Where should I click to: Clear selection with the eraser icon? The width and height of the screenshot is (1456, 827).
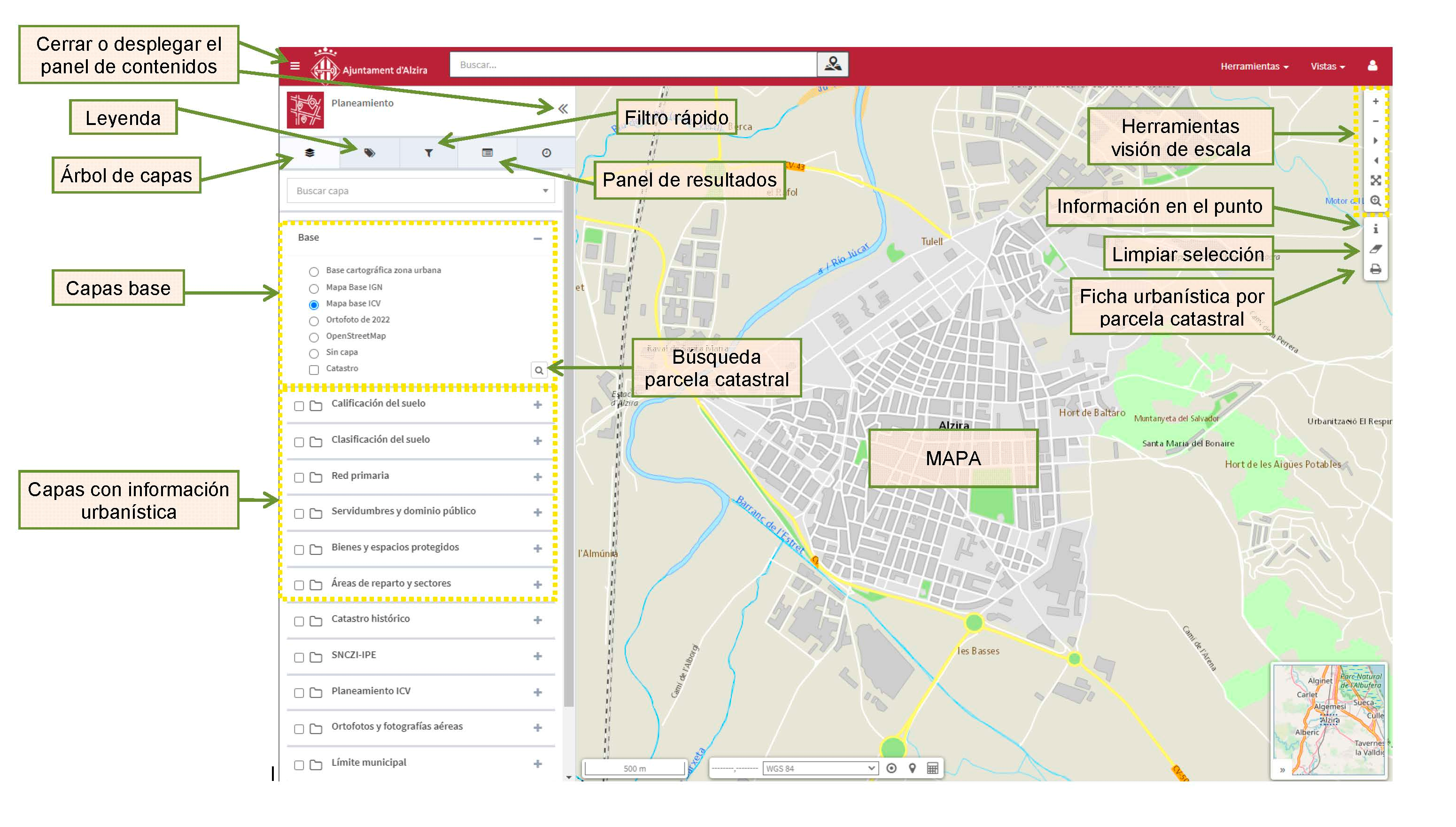click(x=1375, y=249)
